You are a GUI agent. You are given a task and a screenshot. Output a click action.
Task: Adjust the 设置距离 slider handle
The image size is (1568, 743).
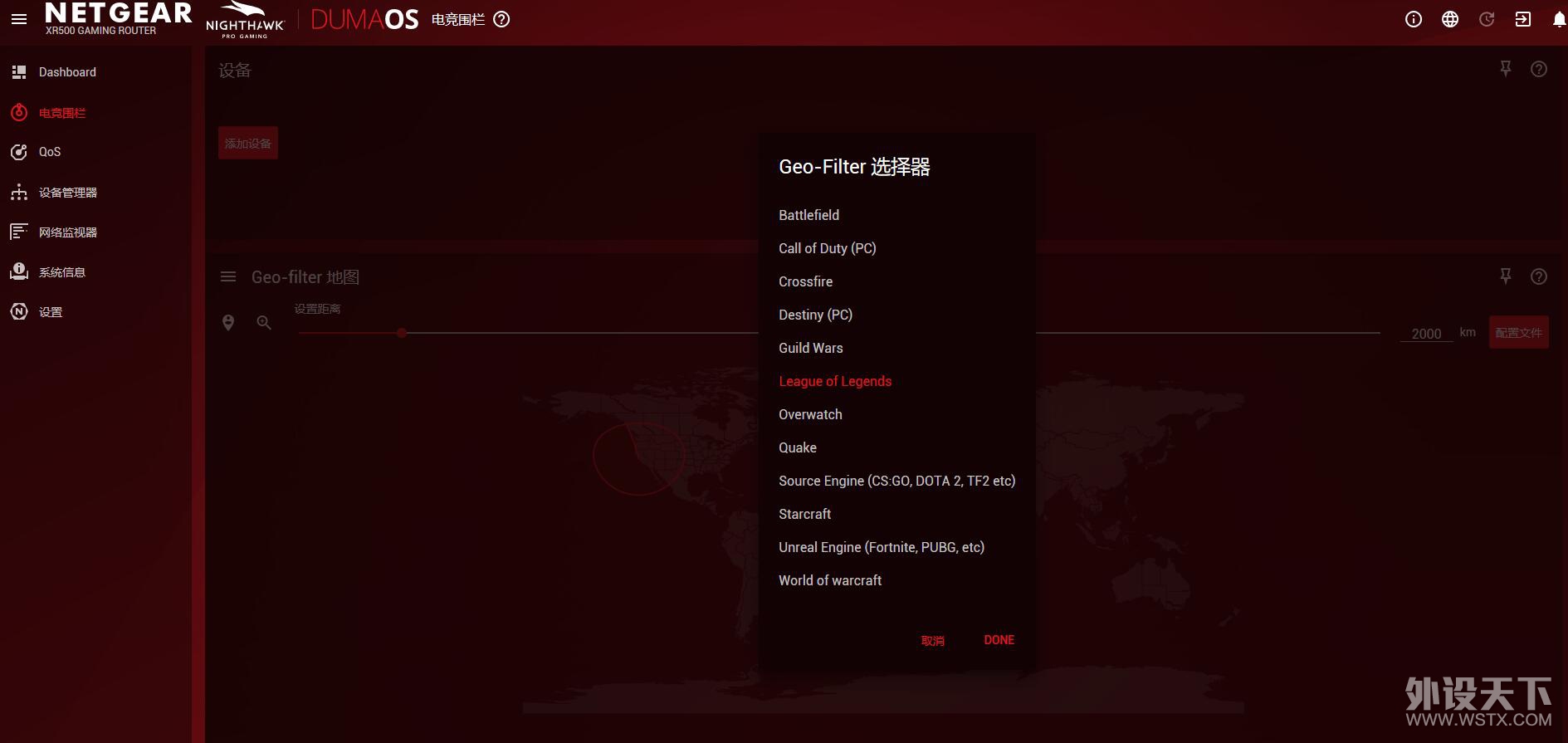tap(402, 333)
